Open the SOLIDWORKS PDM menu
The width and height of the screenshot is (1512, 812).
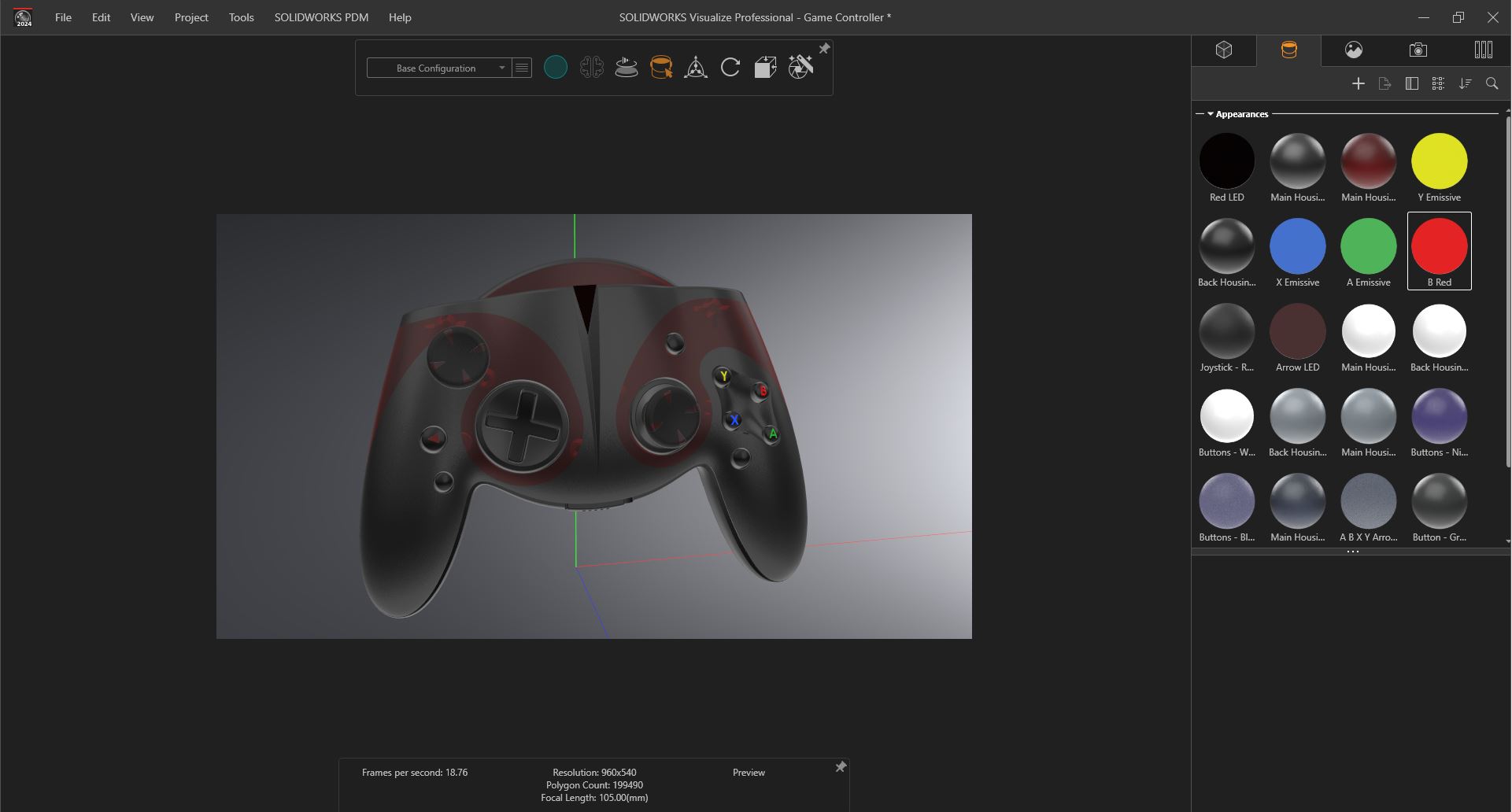coord(321,17)
